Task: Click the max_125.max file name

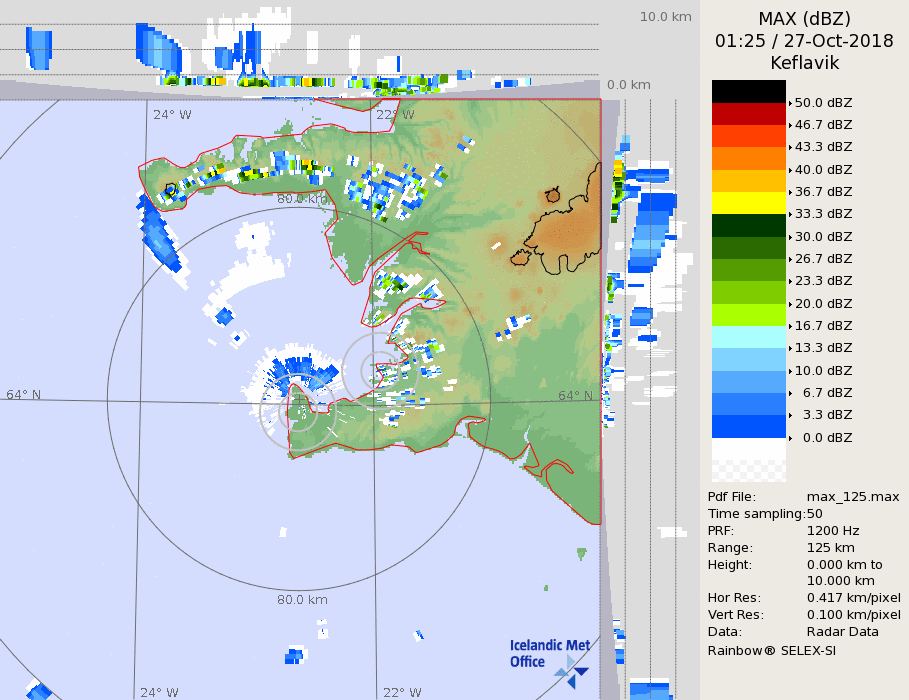Action: tap(853, 497)
